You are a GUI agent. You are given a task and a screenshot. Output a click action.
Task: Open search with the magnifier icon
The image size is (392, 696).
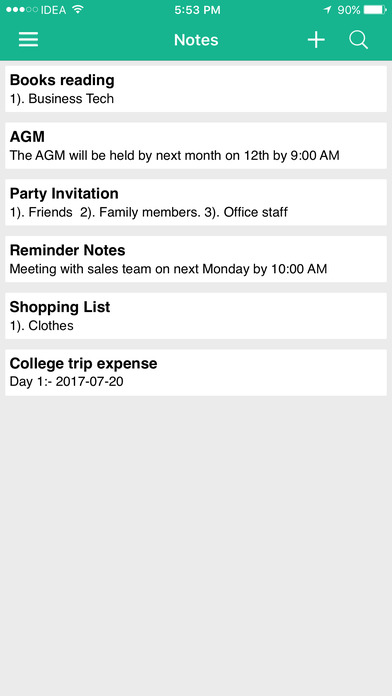pyautogui.click(x=358, y=40)
